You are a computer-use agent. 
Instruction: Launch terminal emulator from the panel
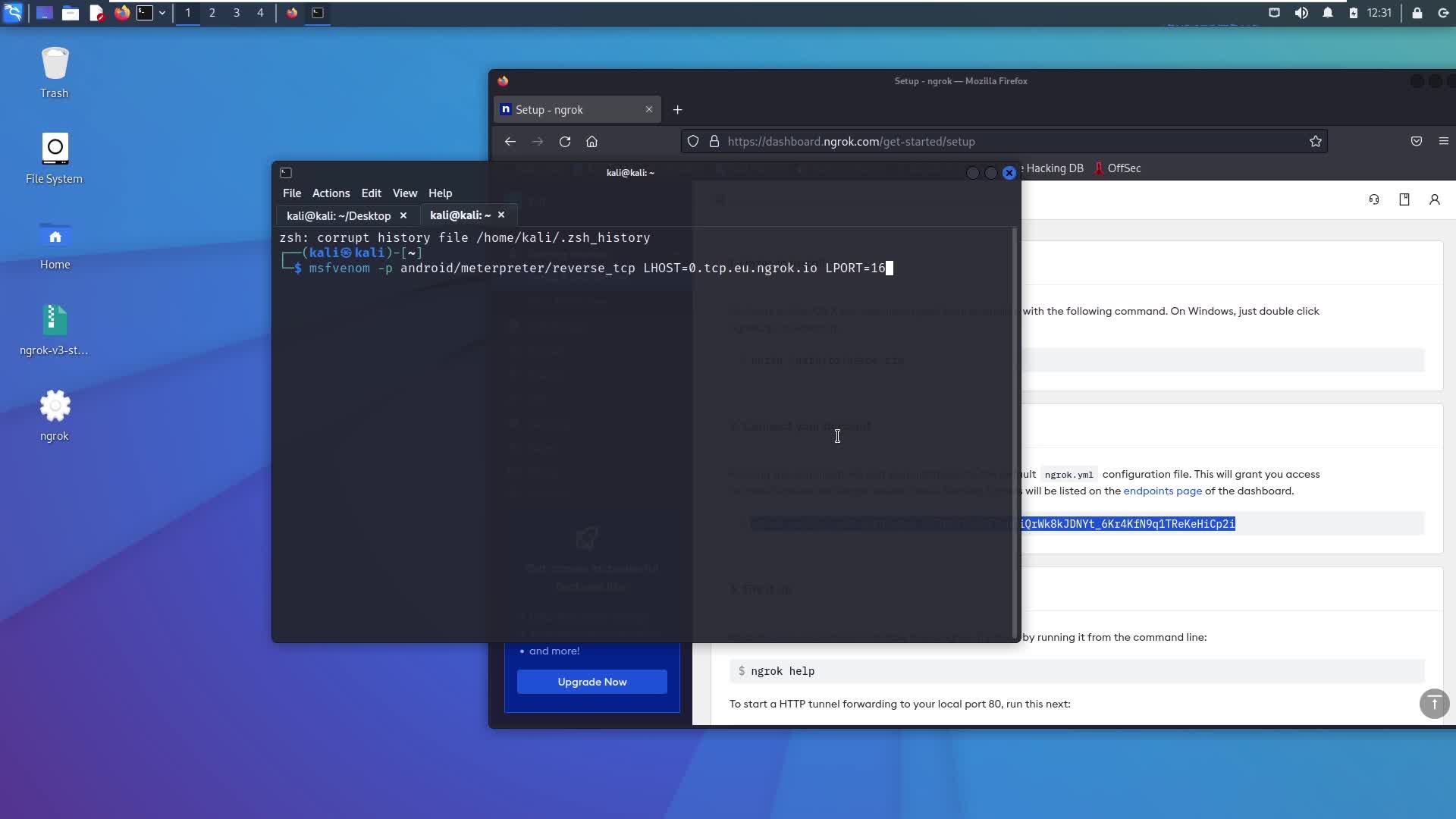click(144, 13)
